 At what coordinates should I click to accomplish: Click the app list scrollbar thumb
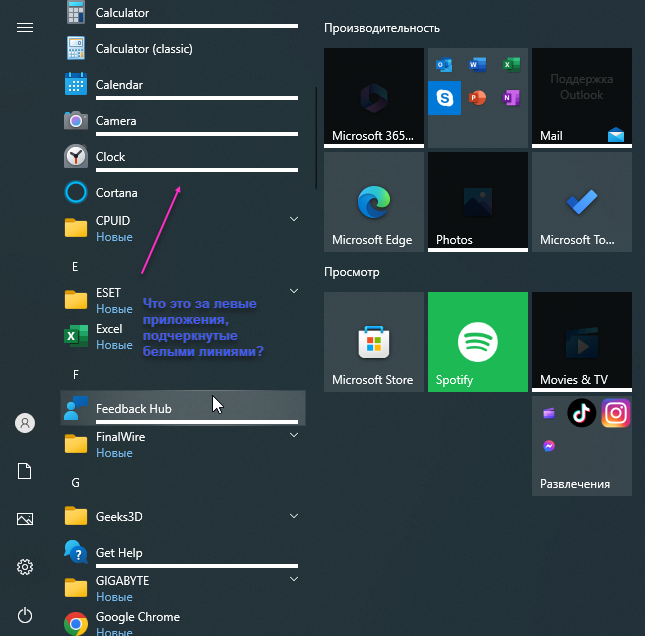(316, 138)
